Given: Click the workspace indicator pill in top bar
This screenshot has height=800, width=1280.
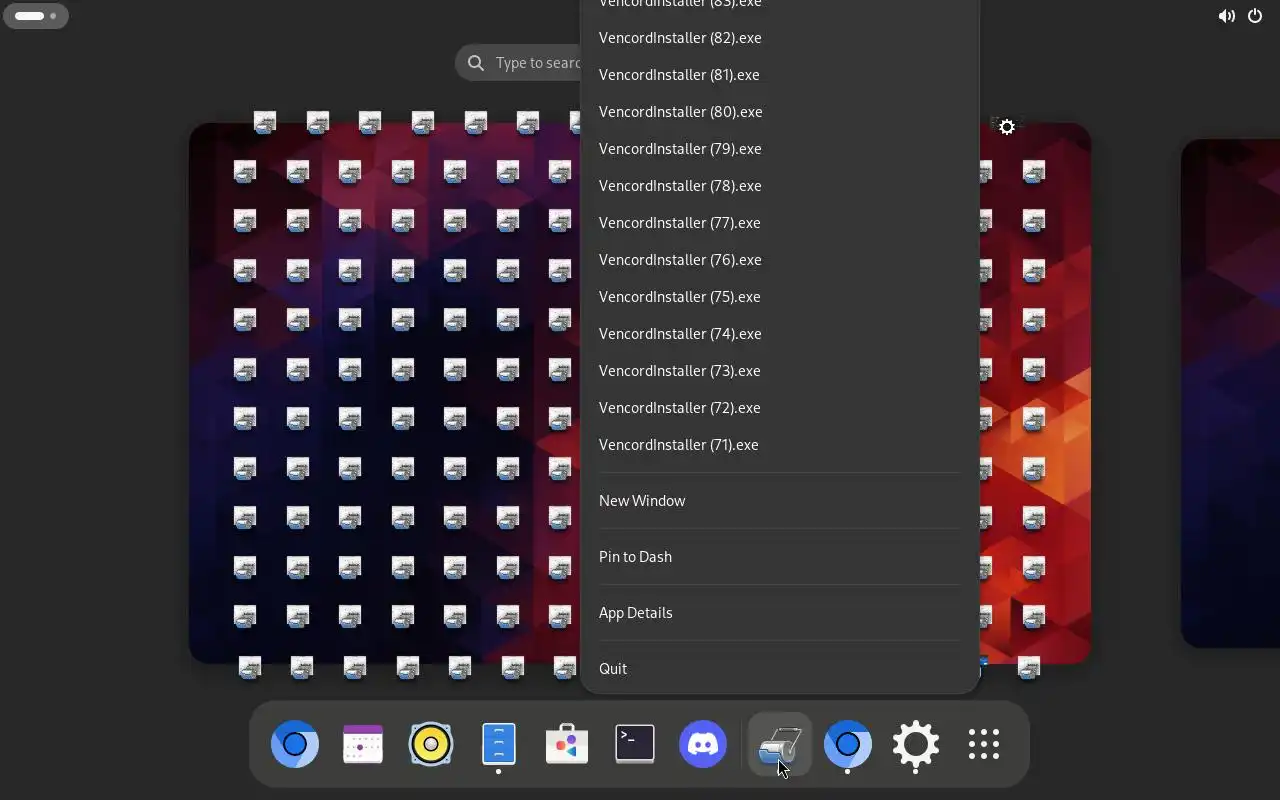Looking at the screenshot, I should click(x=36, y=16).
